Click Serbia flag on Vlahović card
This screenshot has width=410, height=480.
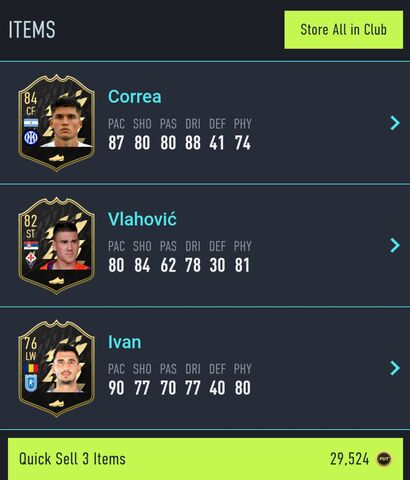click(x=31, y=246)
